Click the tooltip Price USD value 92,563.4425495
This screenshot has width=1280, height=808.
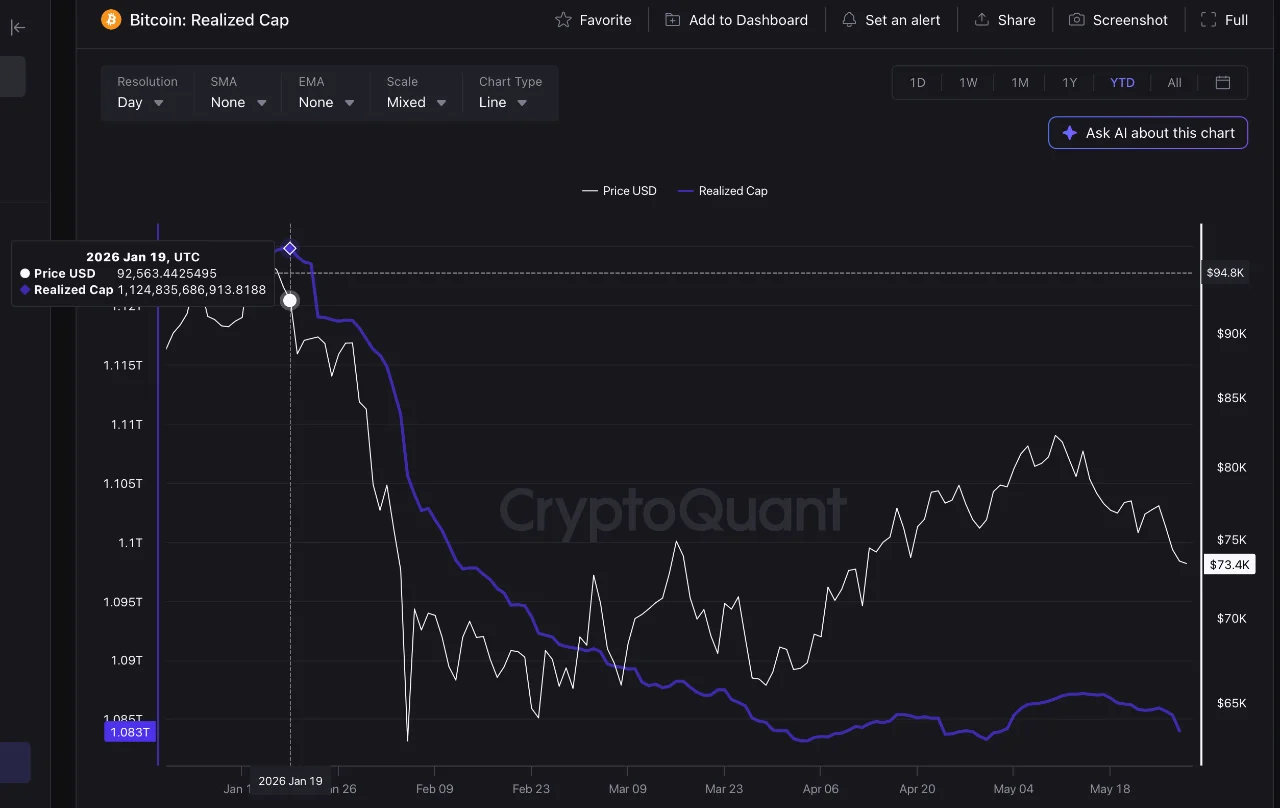coord(167,273)
